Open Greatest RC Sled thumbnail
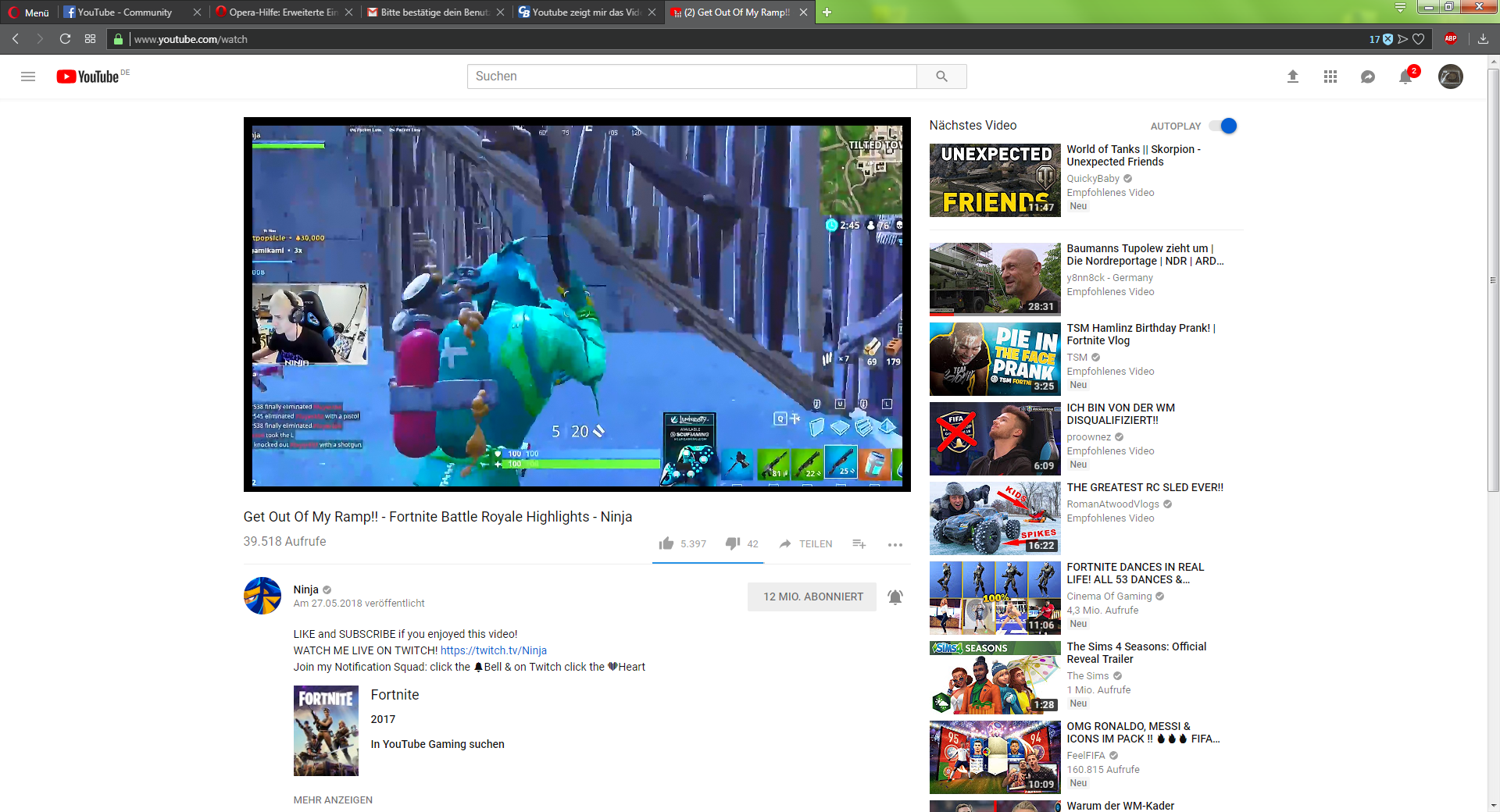Screen dimensions: 1500x812 (x=995, y=518)
